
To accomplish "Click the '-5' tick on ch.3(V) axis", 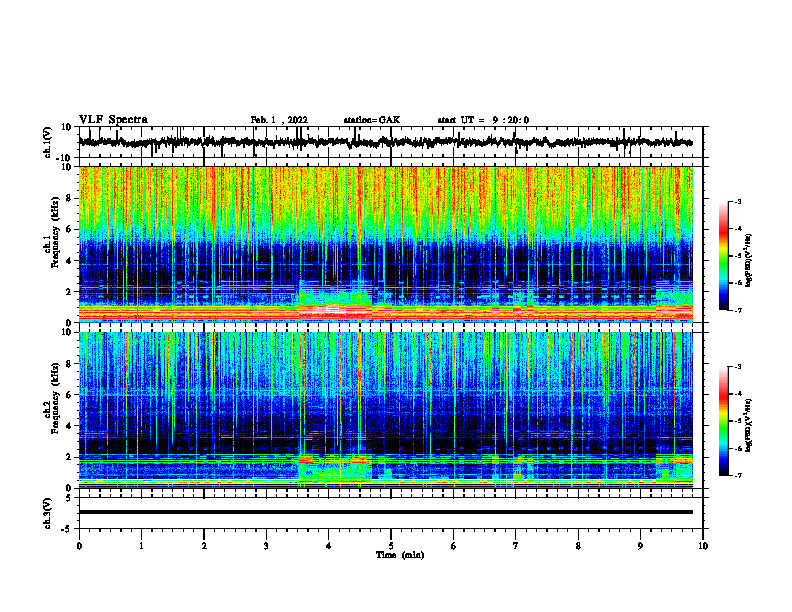I will (67, 529).
